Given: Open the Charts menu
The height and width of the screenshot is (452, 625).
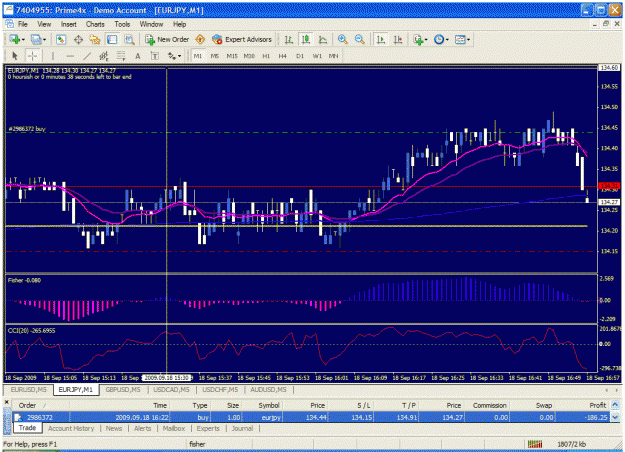Looking at the screenshot, I should point(95,24).
